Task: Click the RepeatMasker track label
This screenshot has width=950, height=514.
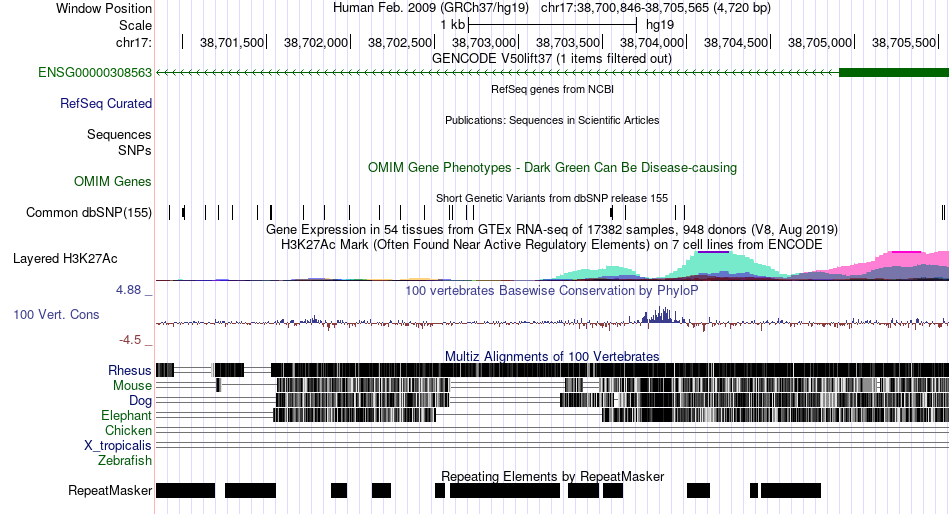Action: point(110,490)
